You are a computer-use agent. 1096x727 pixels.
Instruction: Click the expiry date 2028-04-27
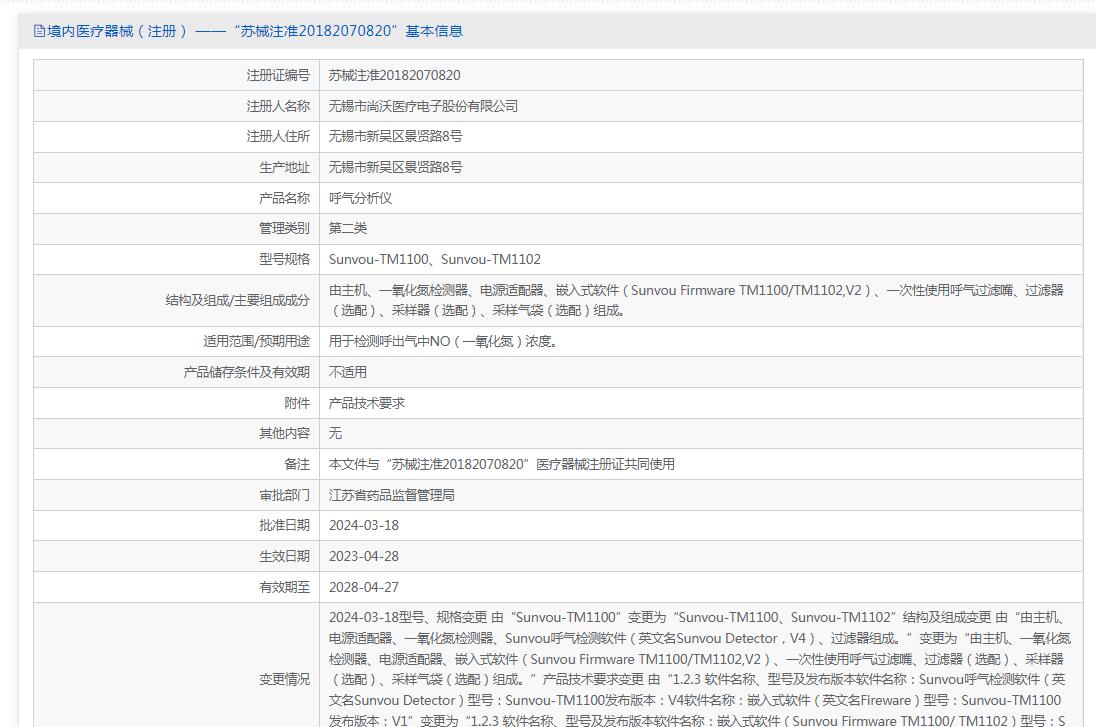(x=363, y=587)
